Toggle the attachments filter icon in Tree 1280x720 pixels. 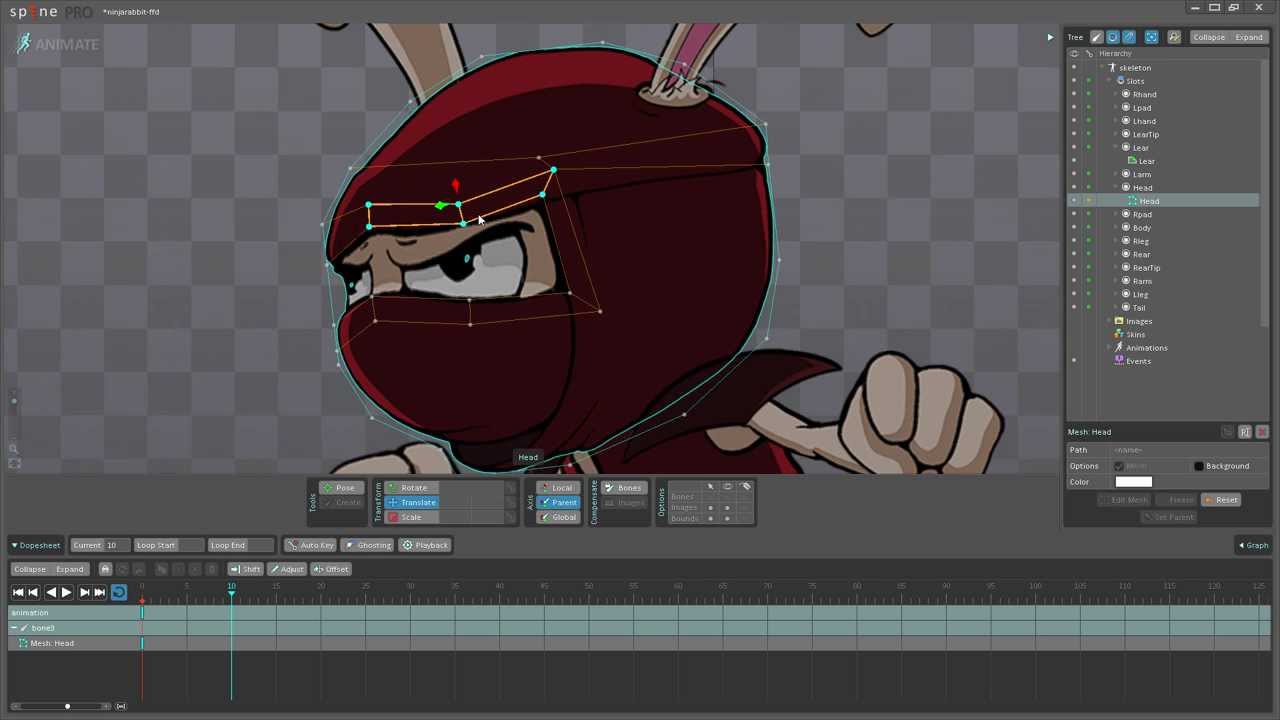[x=1128, y=37]
